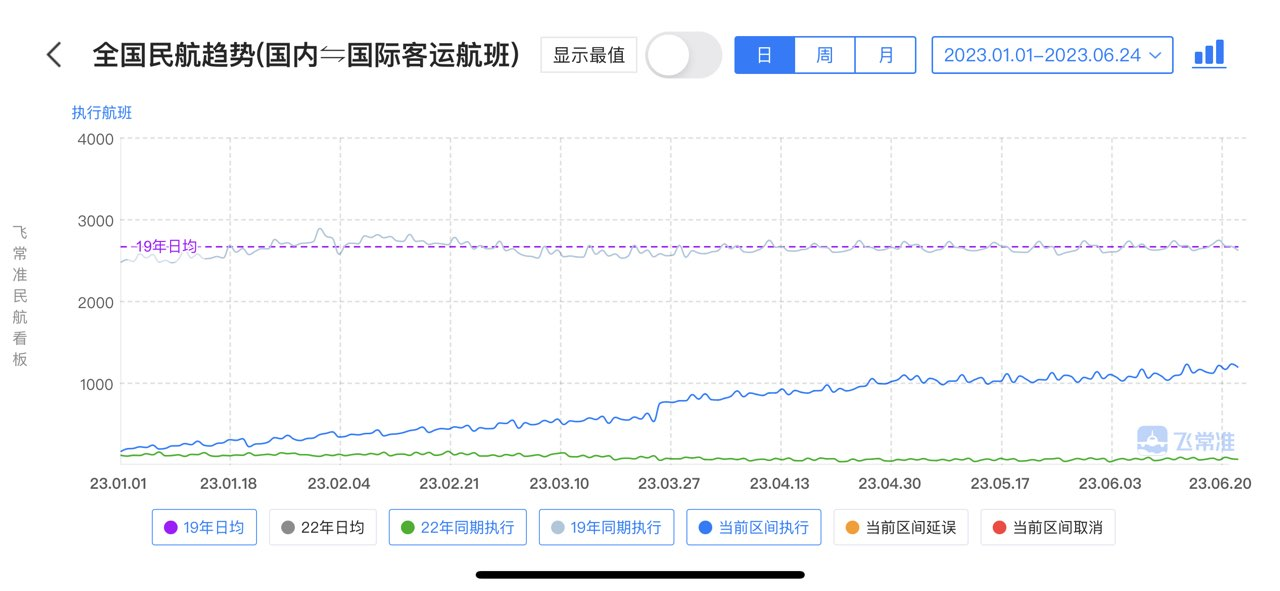Click the 22年日均 legend button
The image size is (1280, 591).
pyautogui.click(x=323, y=527)
